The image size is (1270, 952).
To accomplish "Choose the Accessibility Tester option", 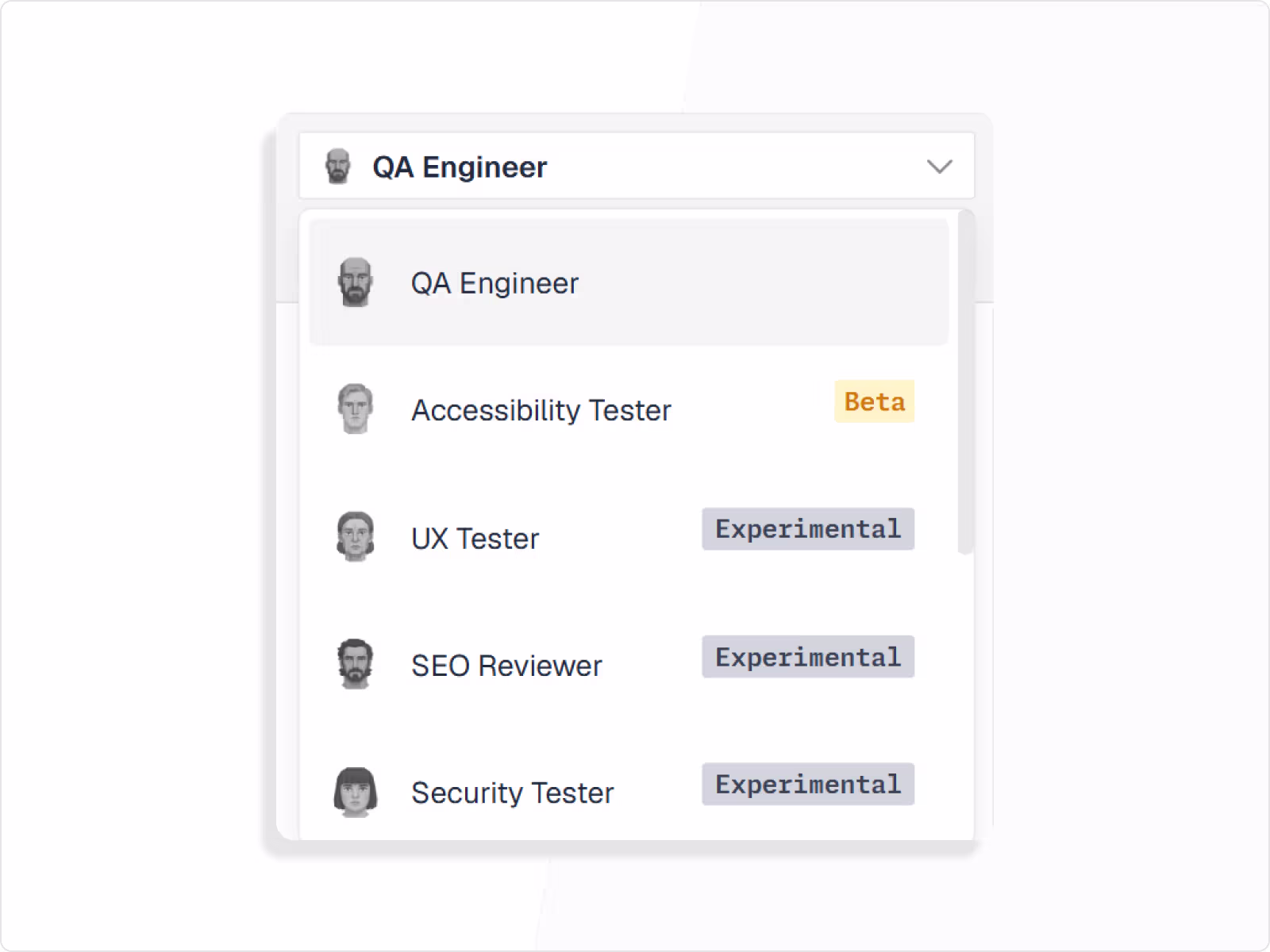I will 629,410.
